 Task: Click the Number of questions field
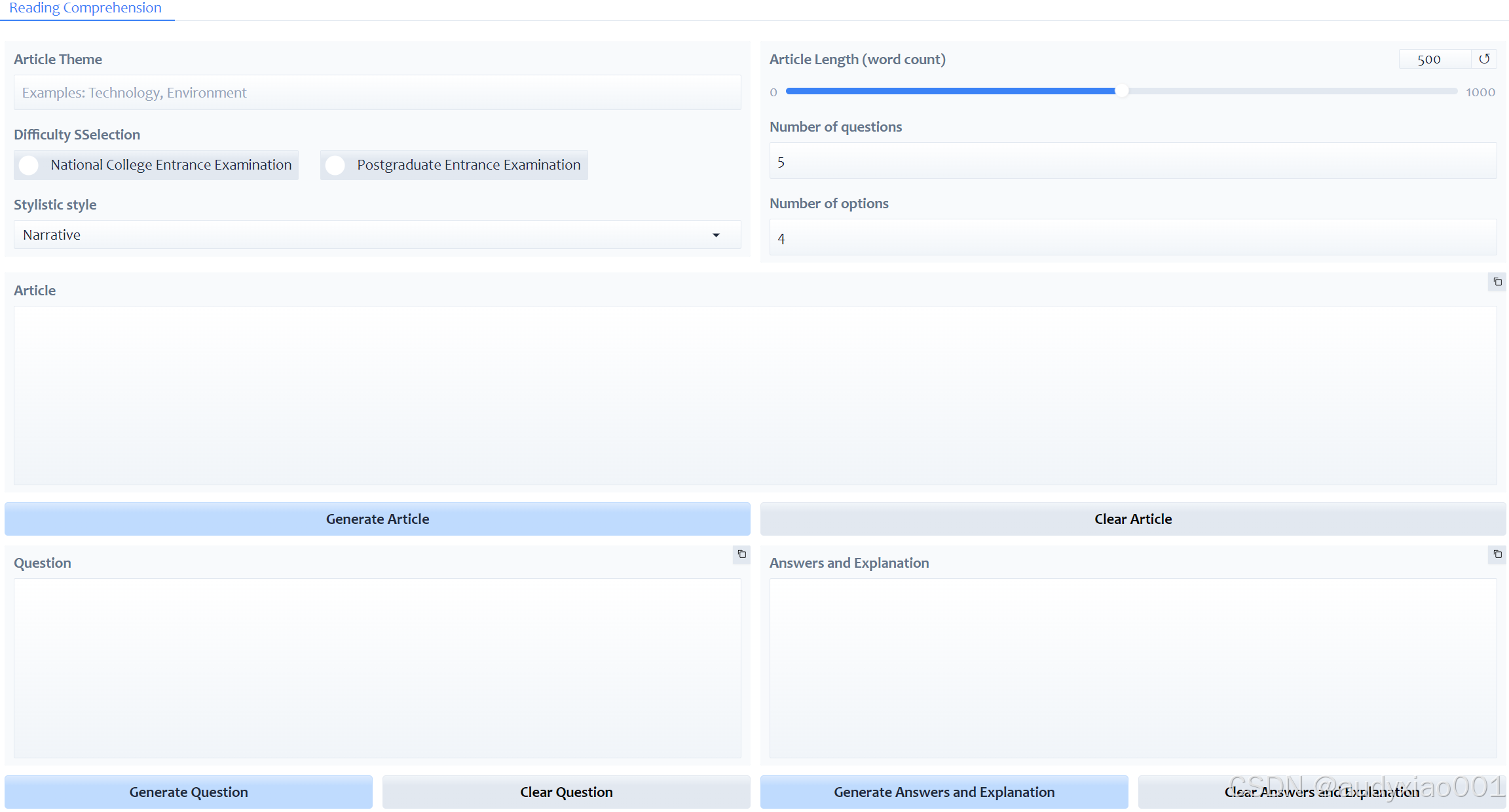1132,162
